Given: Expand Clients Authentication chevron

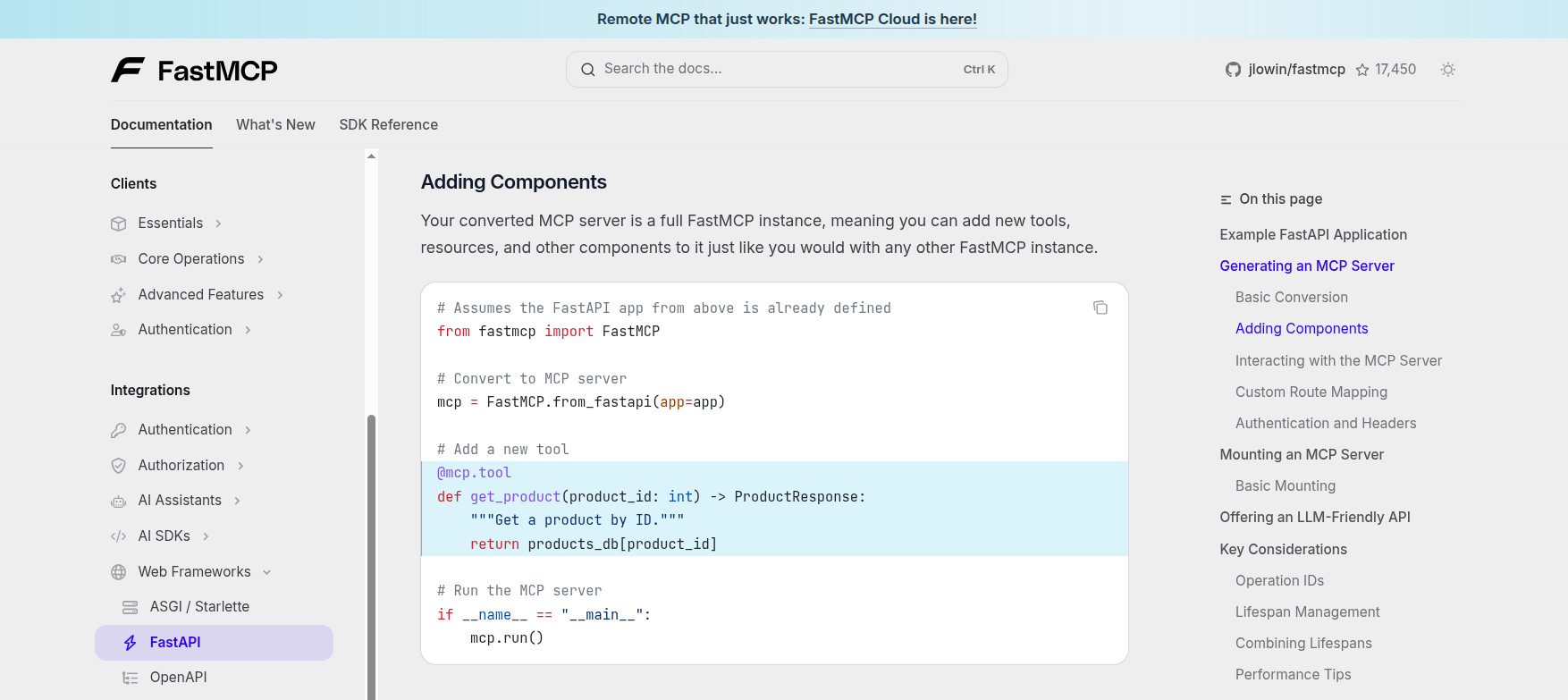Looking at the screenshot, I should point(248,330).
